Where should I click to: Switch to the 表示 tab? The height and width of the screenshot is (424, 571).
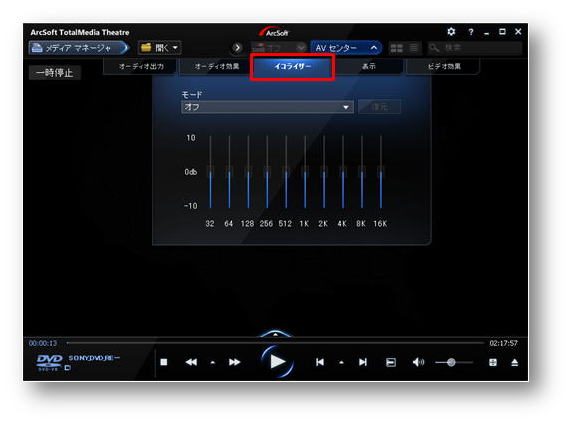pos(369,66)
